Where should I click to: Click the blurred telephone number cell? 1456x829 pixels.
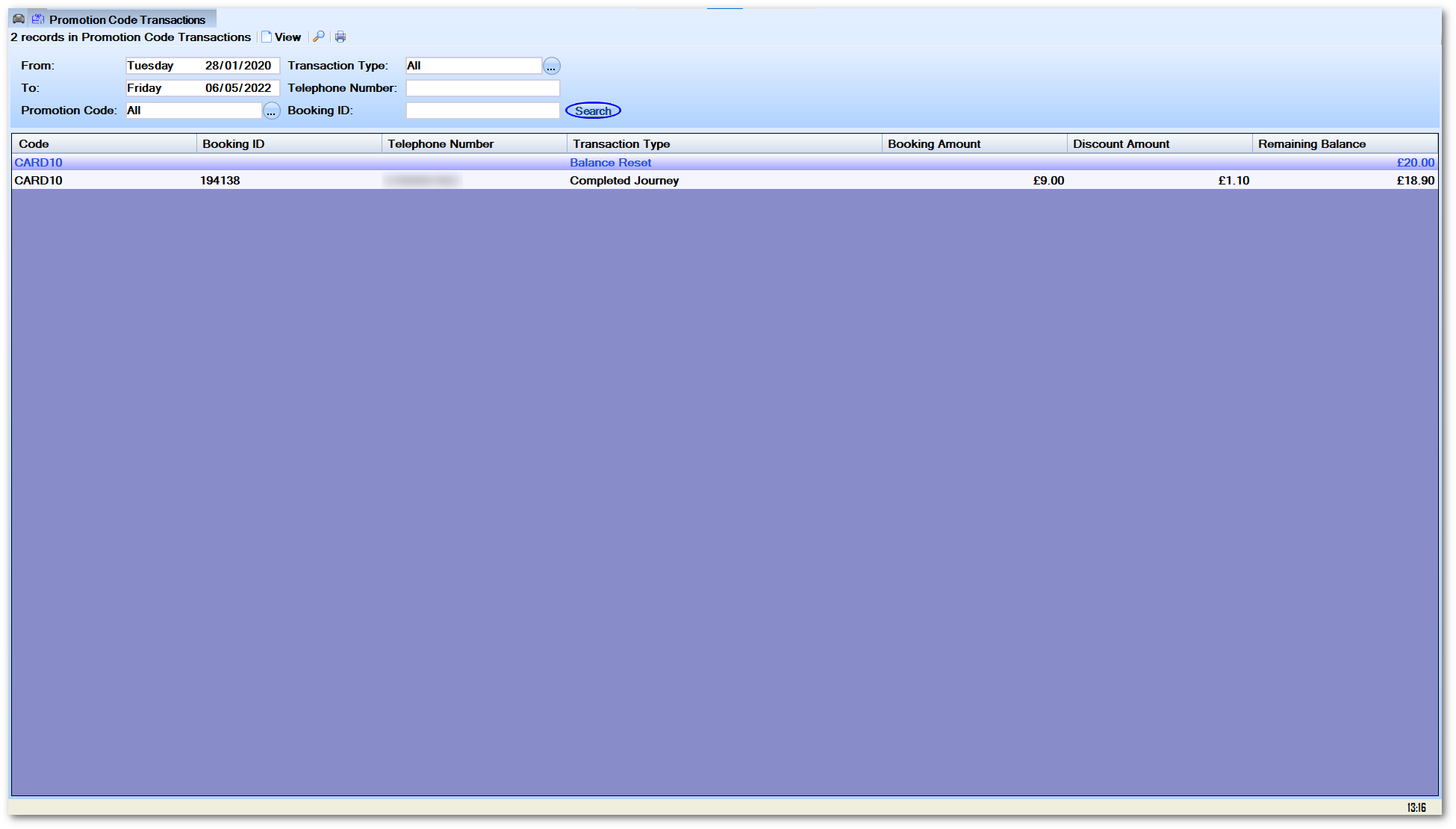tap(423, 181)
